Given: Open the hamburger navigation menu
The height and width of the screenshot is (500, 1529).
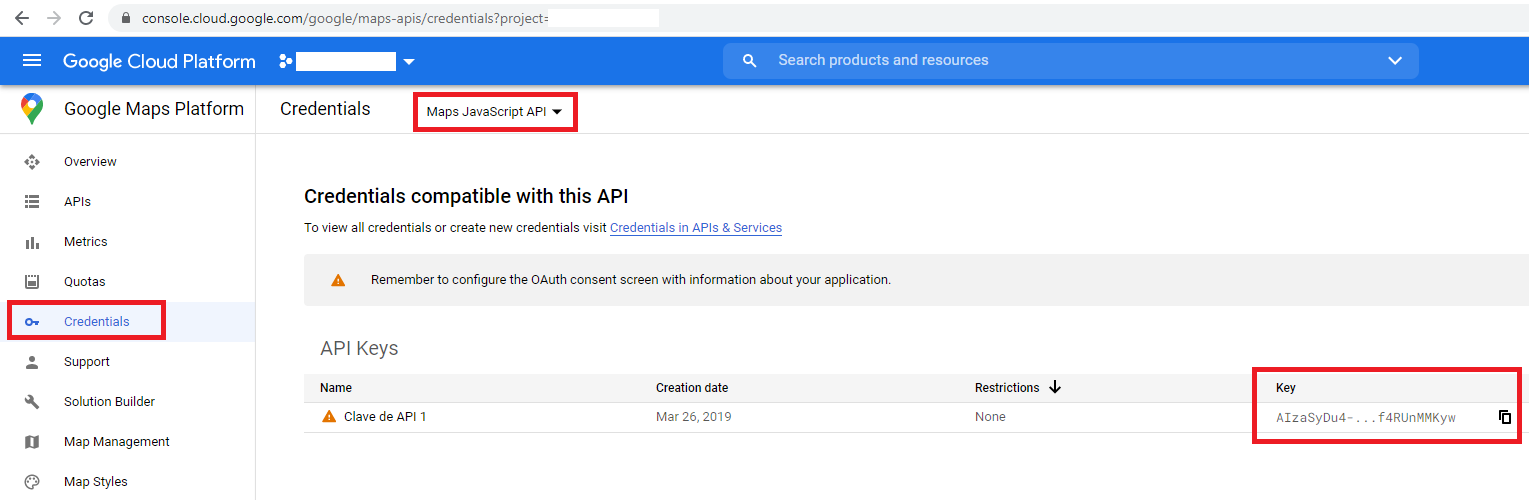Looking at the screenshot, I should [x=32, y=61].
